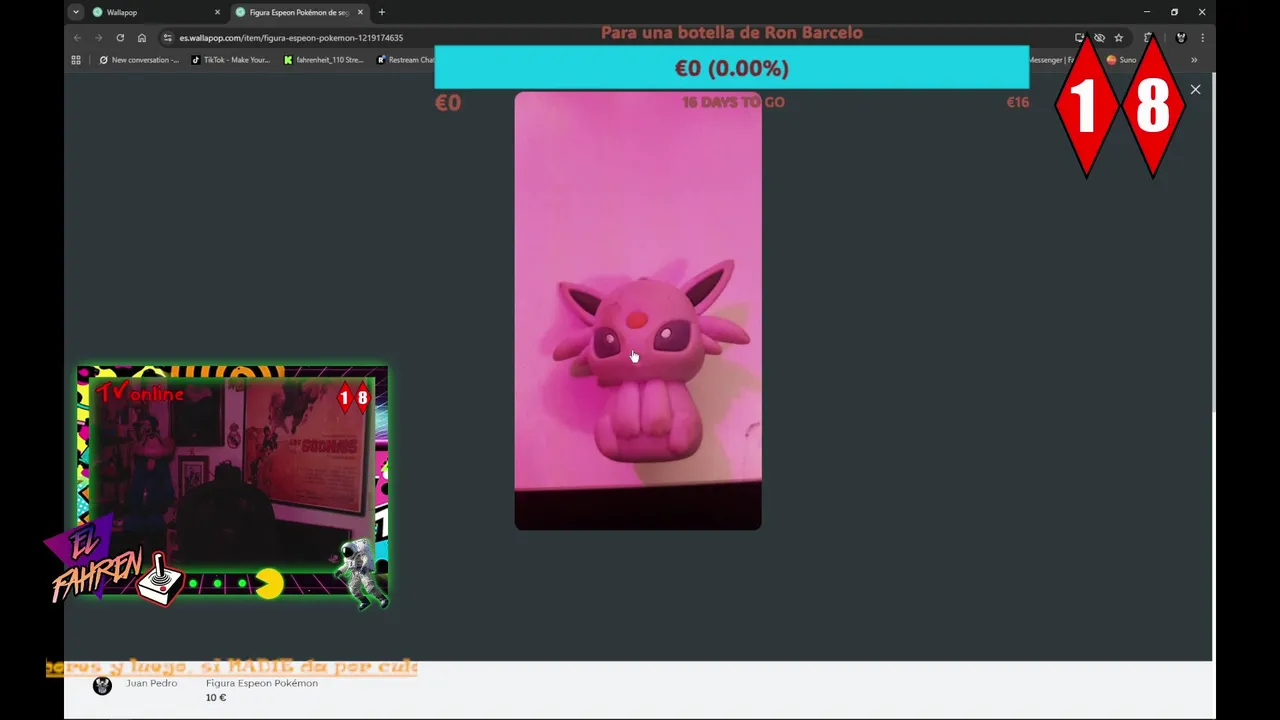1280x720 pixels.
Task: Click the 10 € price text
Action: click(x=216, y=698)
